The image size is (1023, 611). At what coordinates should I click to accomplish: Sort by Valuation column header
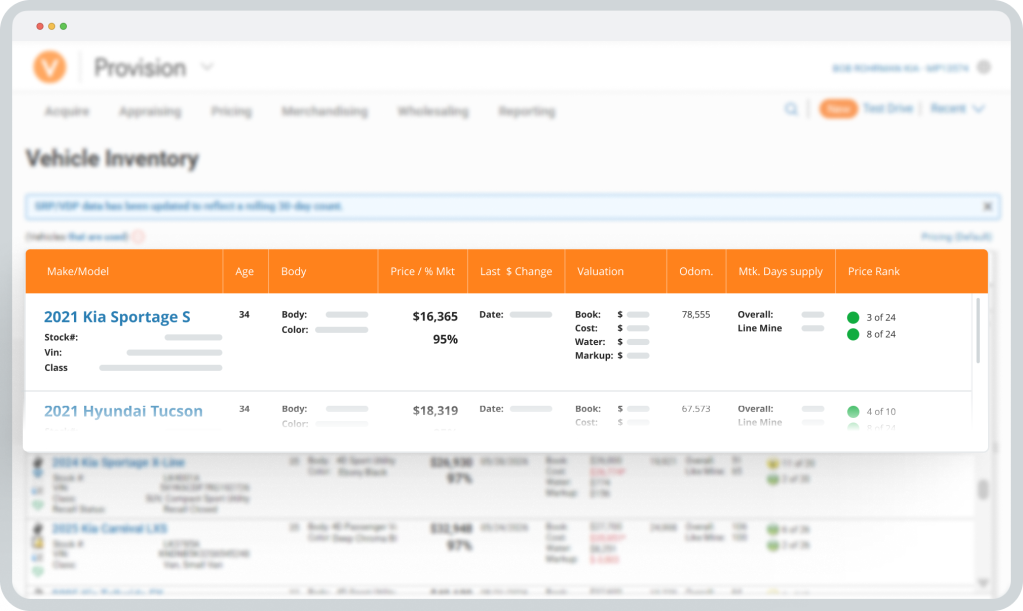600,271
